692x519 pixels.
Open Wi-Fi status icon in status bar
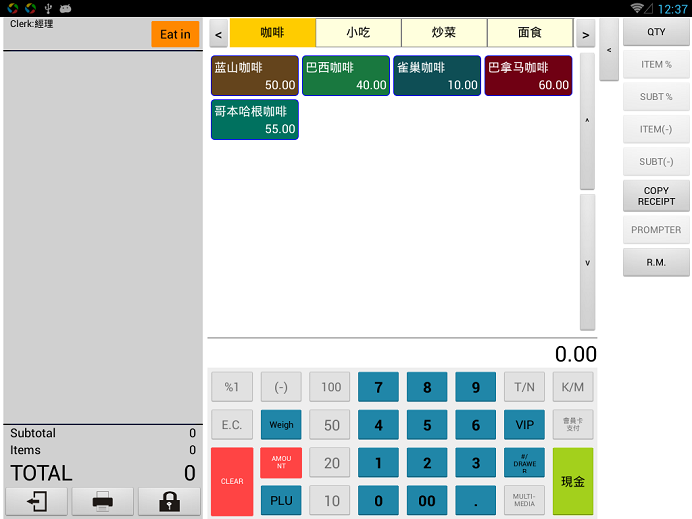tap(637, 8)
